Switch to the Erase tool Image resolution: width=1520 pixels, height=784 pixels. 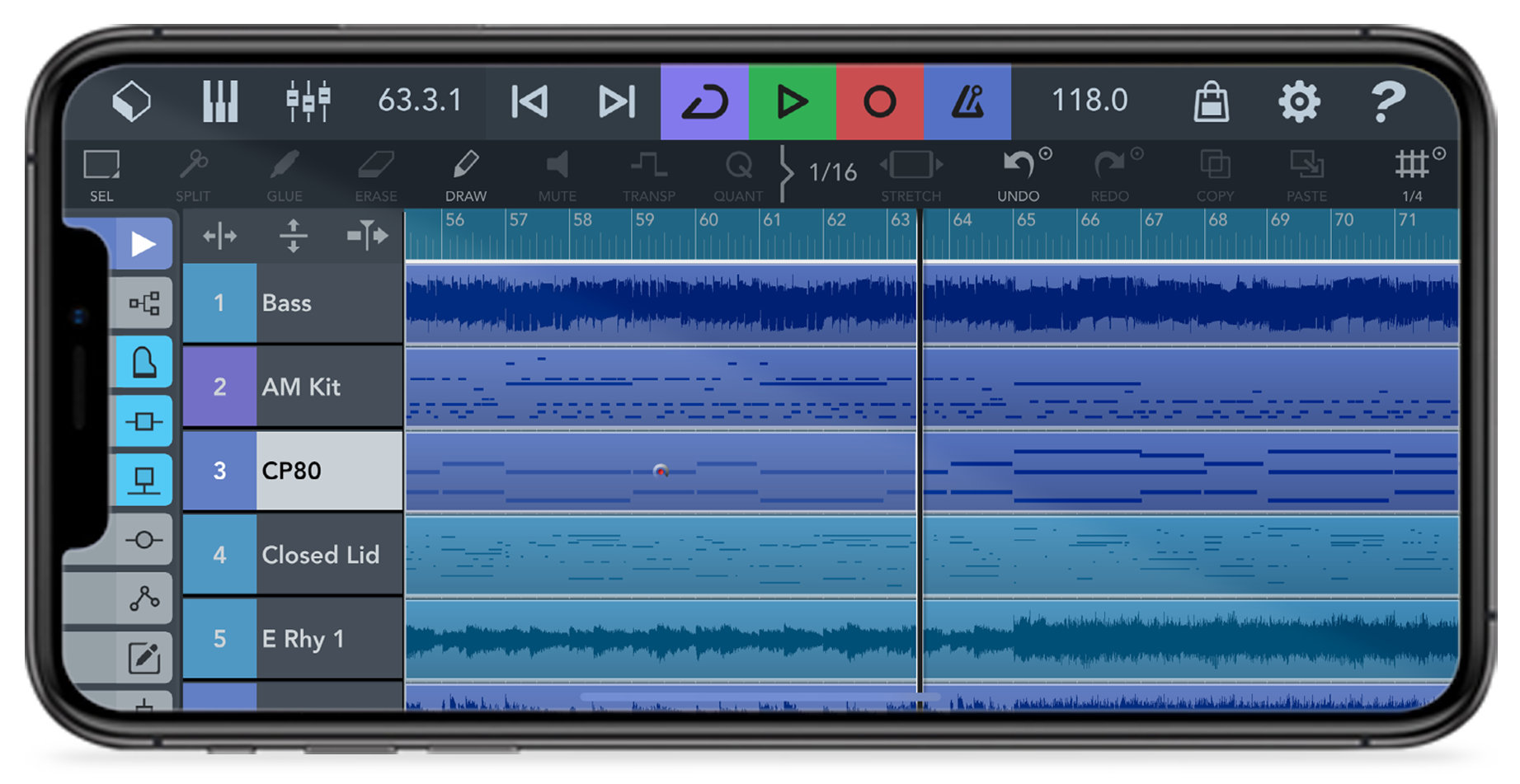[375, 173]
